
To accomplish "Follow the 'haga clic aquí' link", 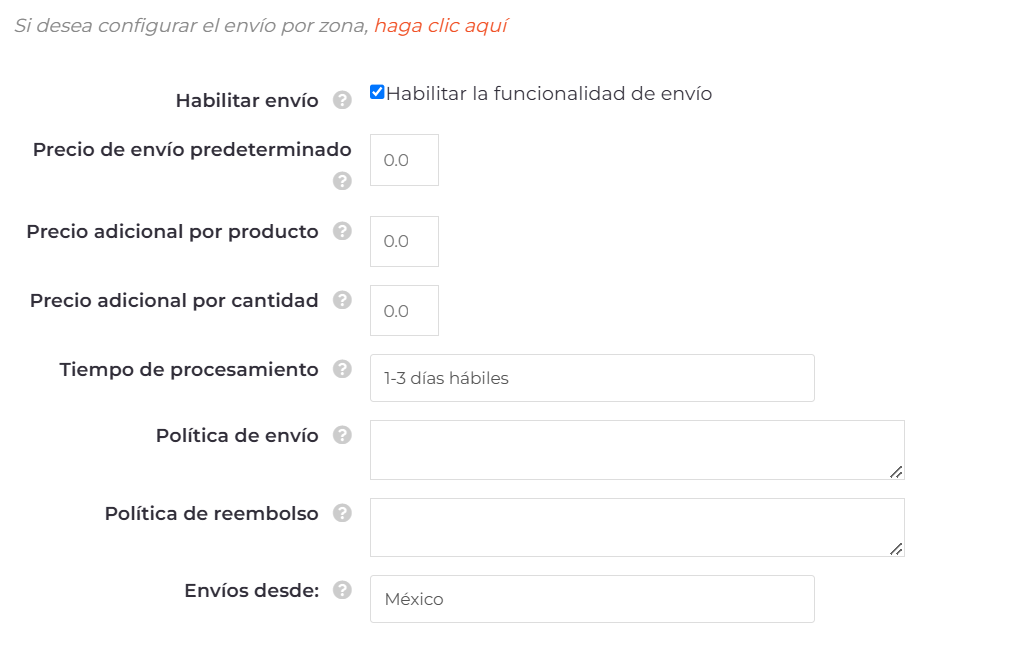I will 441,26.
